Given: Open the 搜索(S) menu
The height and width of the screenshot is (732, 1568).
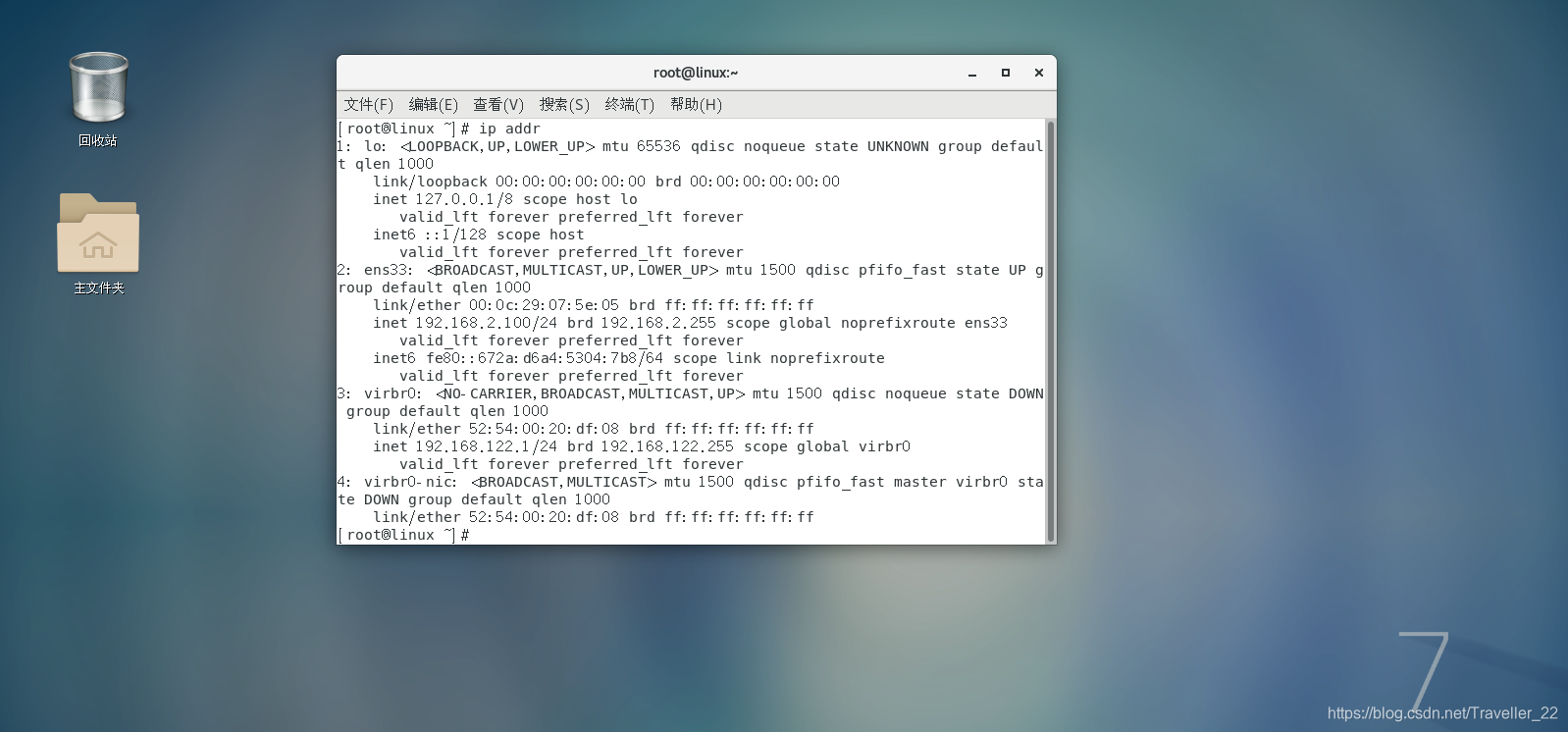Looking at the screenshot, I should 564,105.
